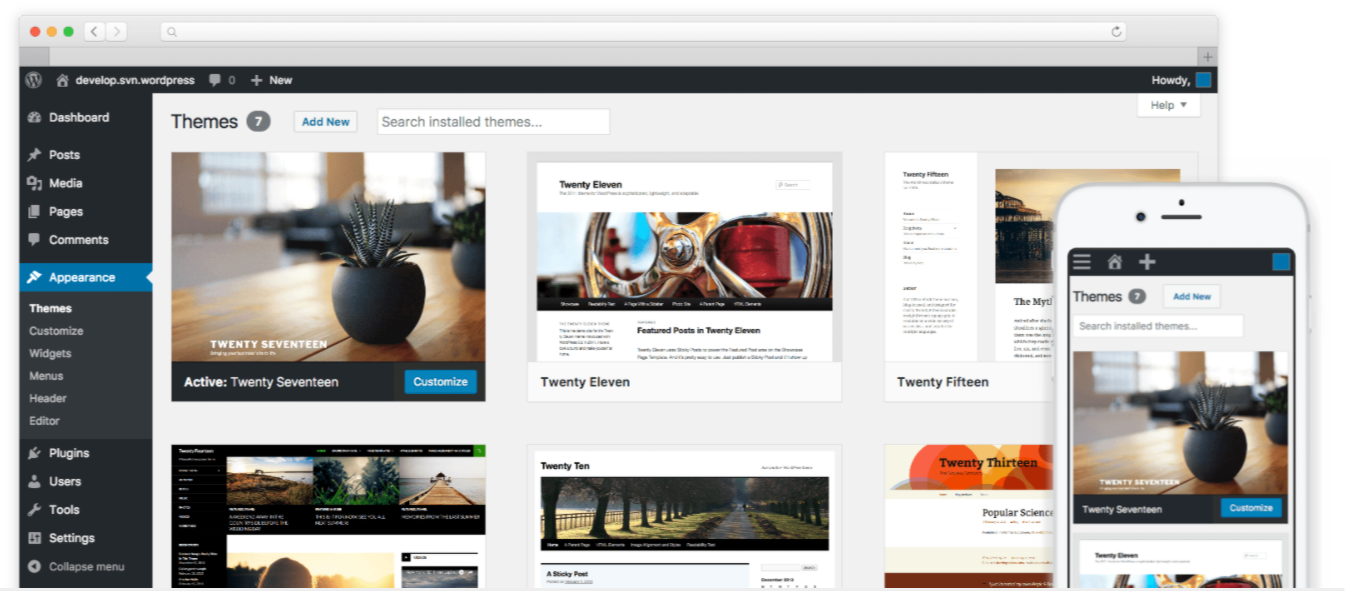Tap the blue avatar square on the phone
This screenshot has height=615, width=1353.
tap(1281, 262)
